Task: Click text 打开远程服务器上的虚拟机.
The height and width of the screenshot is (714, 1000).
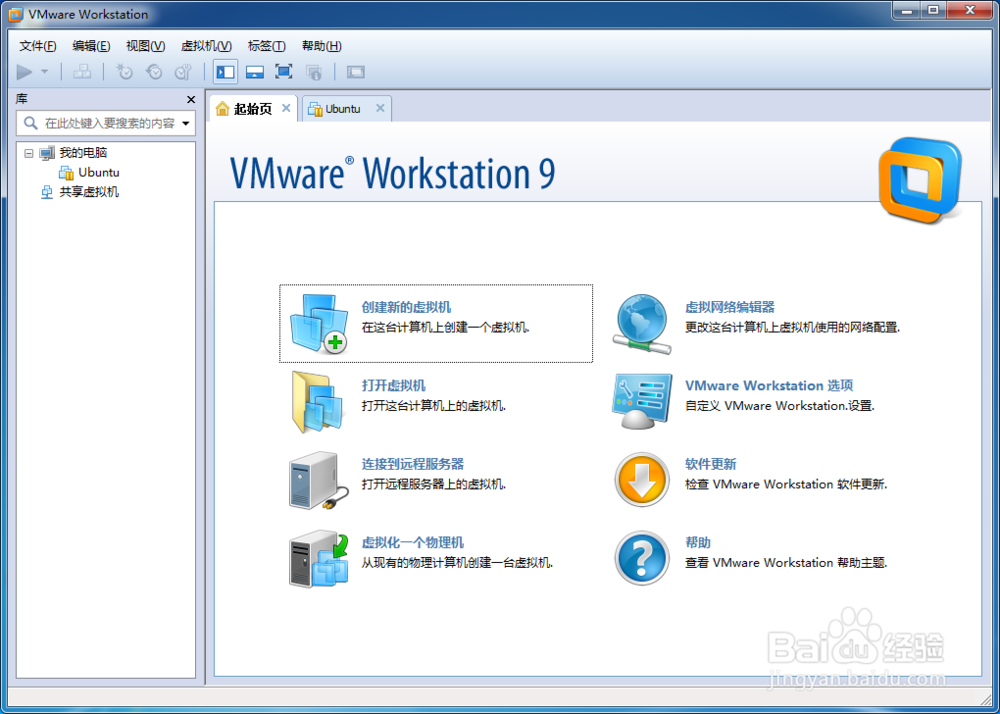Action: (434, 484)
